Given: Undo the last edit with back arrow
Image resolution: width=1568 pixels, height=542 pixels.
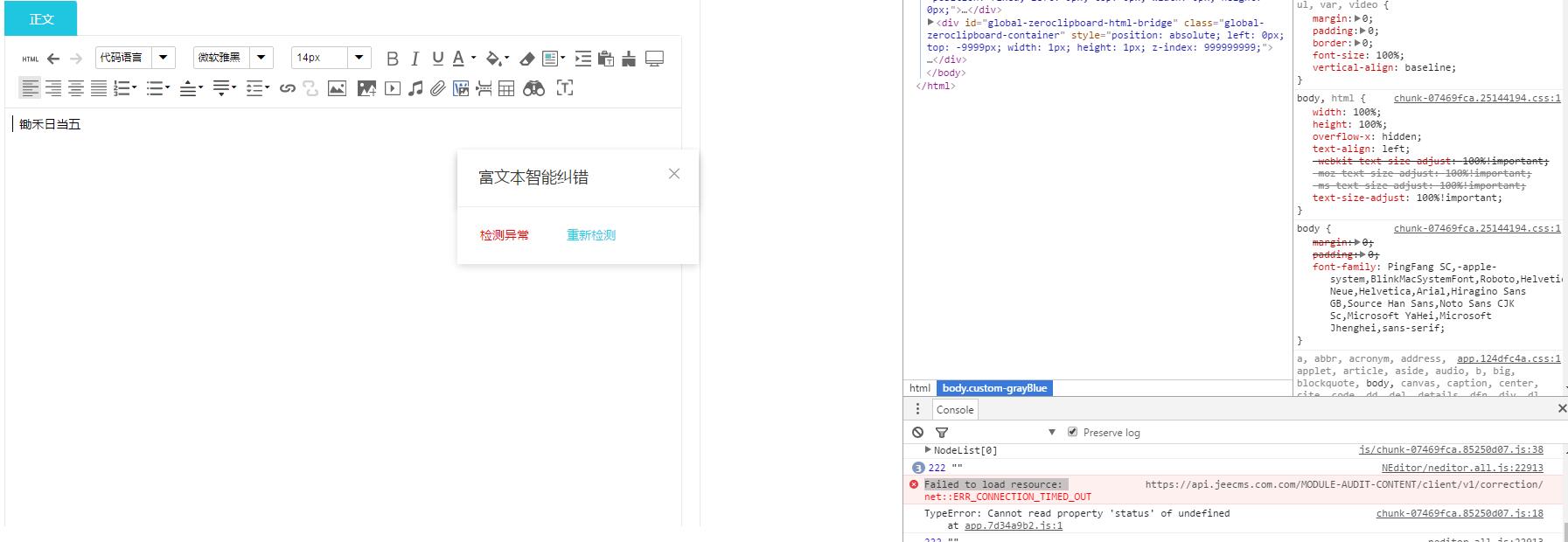Looking at the screenshot, I should (x=53, y=59).
